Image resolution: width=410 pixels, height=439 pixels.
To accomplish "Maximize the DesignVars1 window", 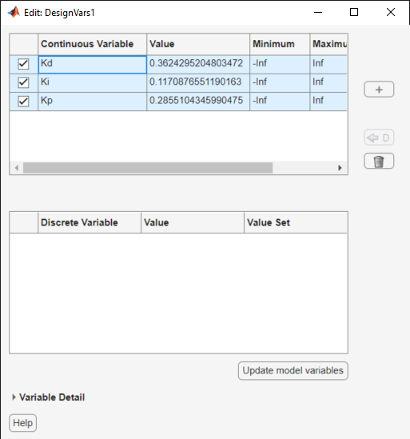I will 354,12.
